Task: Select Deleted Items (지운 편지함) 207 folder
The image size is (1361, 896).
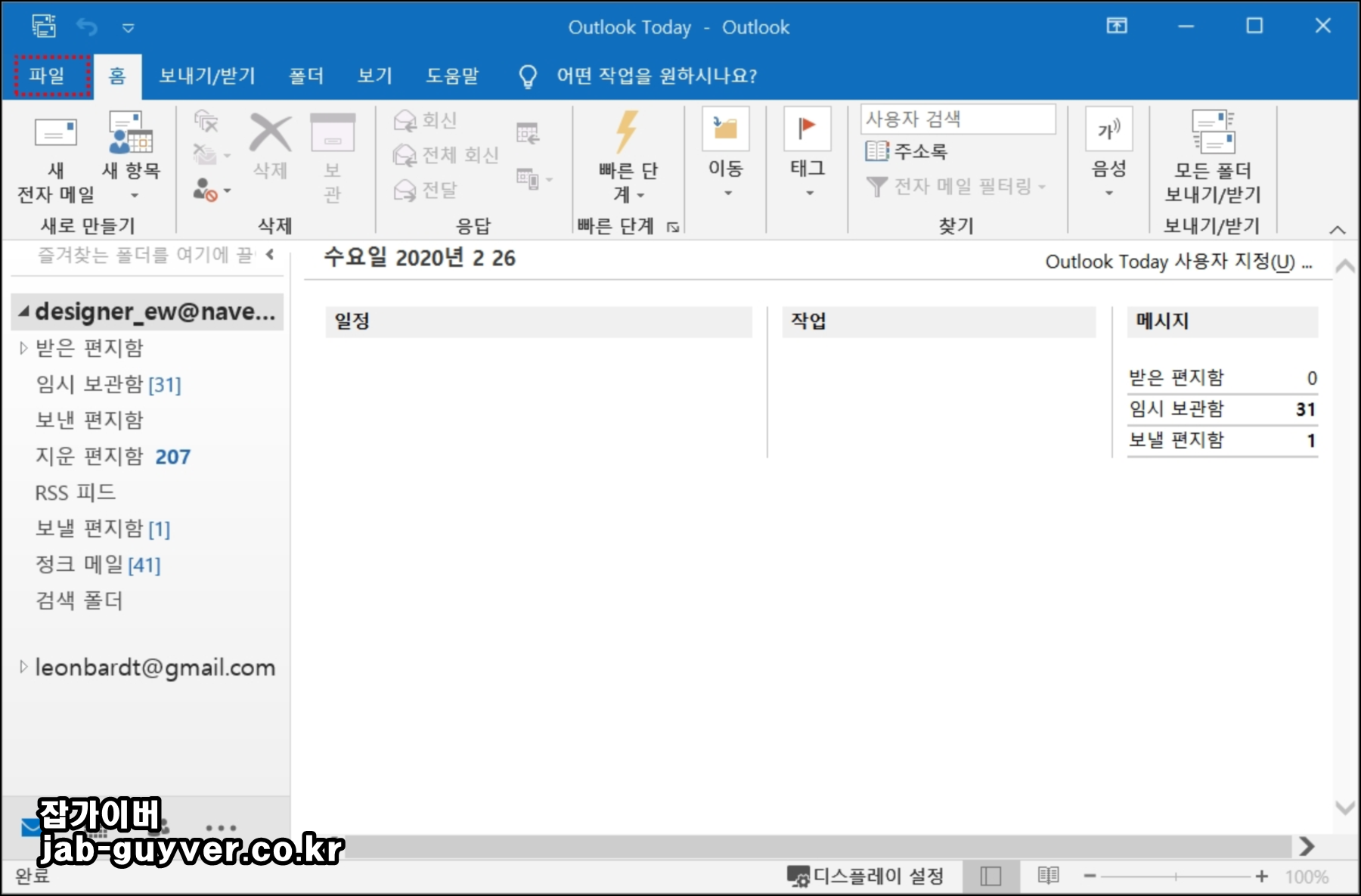Action: pyautogui.click(x=113, y=456)
